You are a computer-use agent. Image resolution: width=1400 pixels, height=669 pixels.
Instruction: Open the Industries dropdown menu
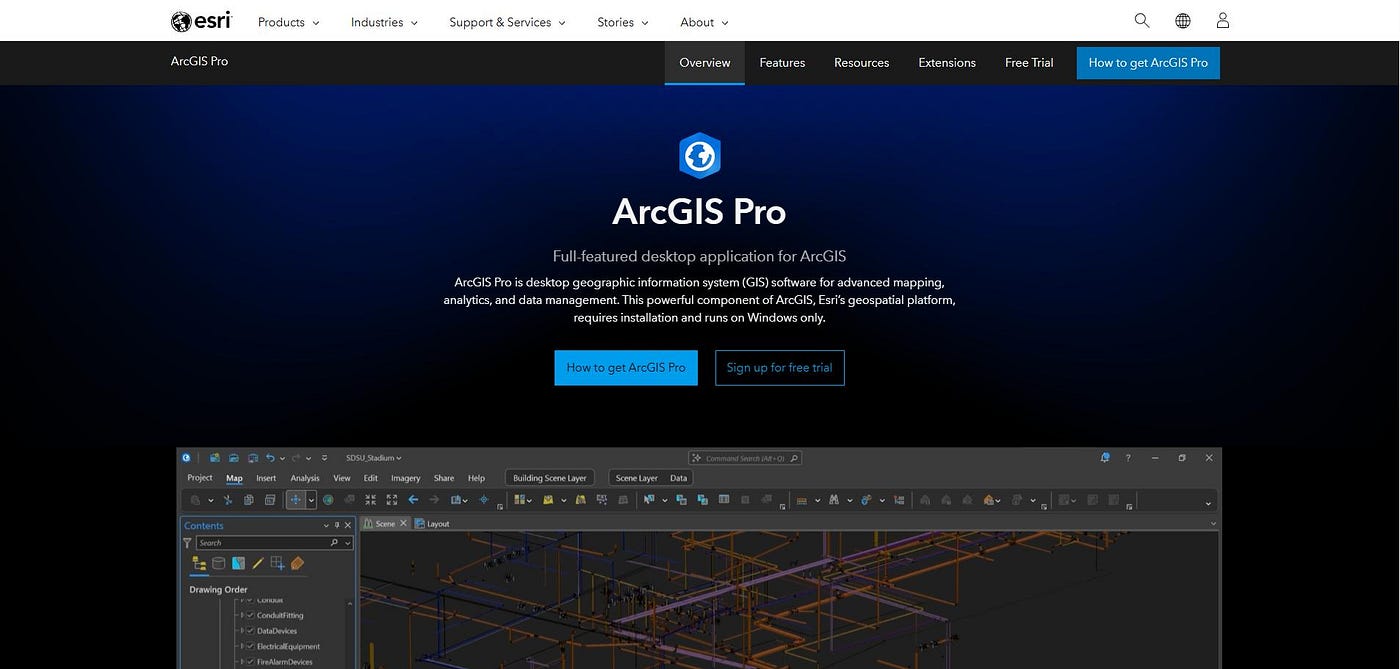(384, 22)
